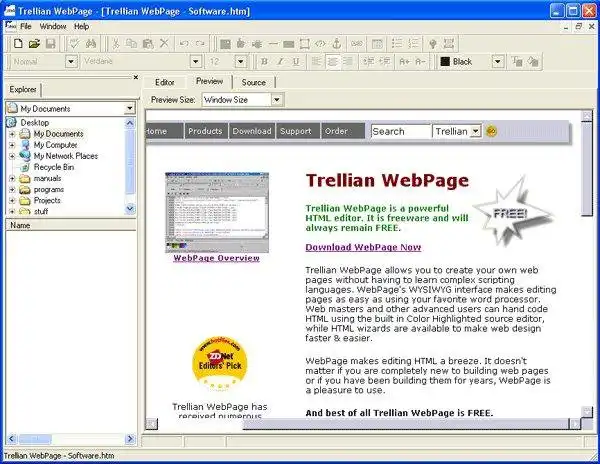Open the font size 12 dropdown
600x464 pixels.
point(241,61)
